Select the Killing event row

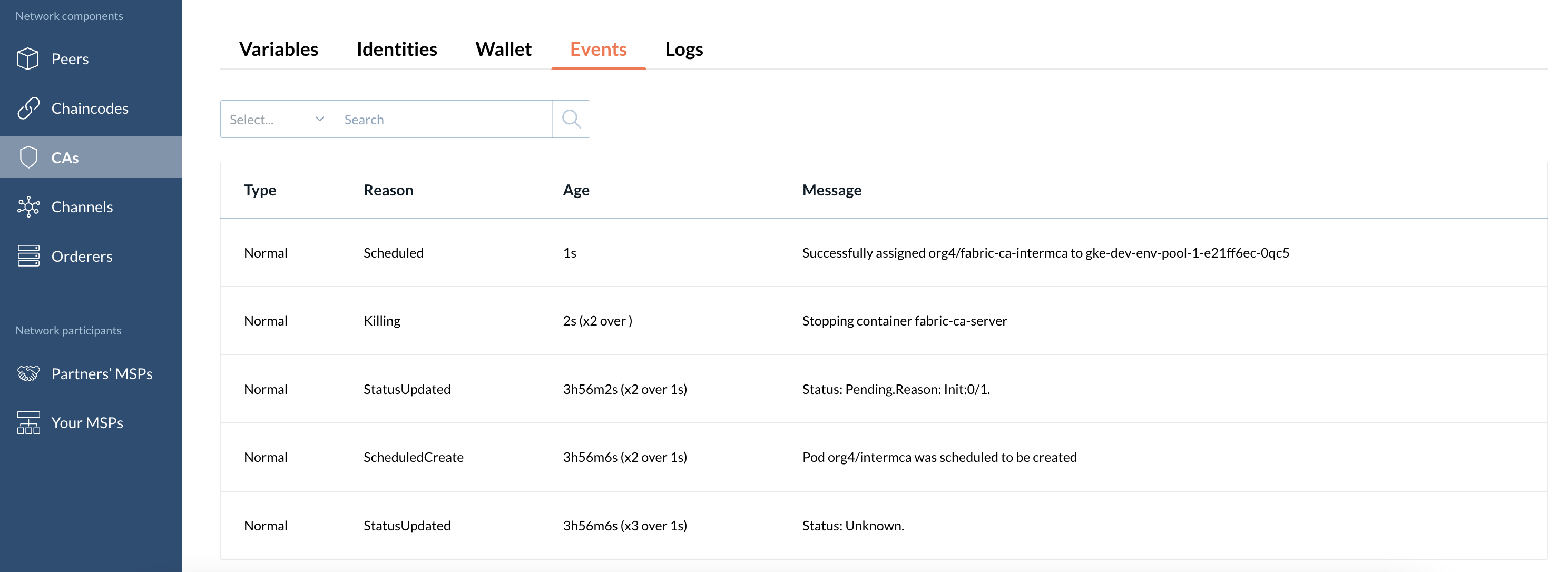(730, 321)
